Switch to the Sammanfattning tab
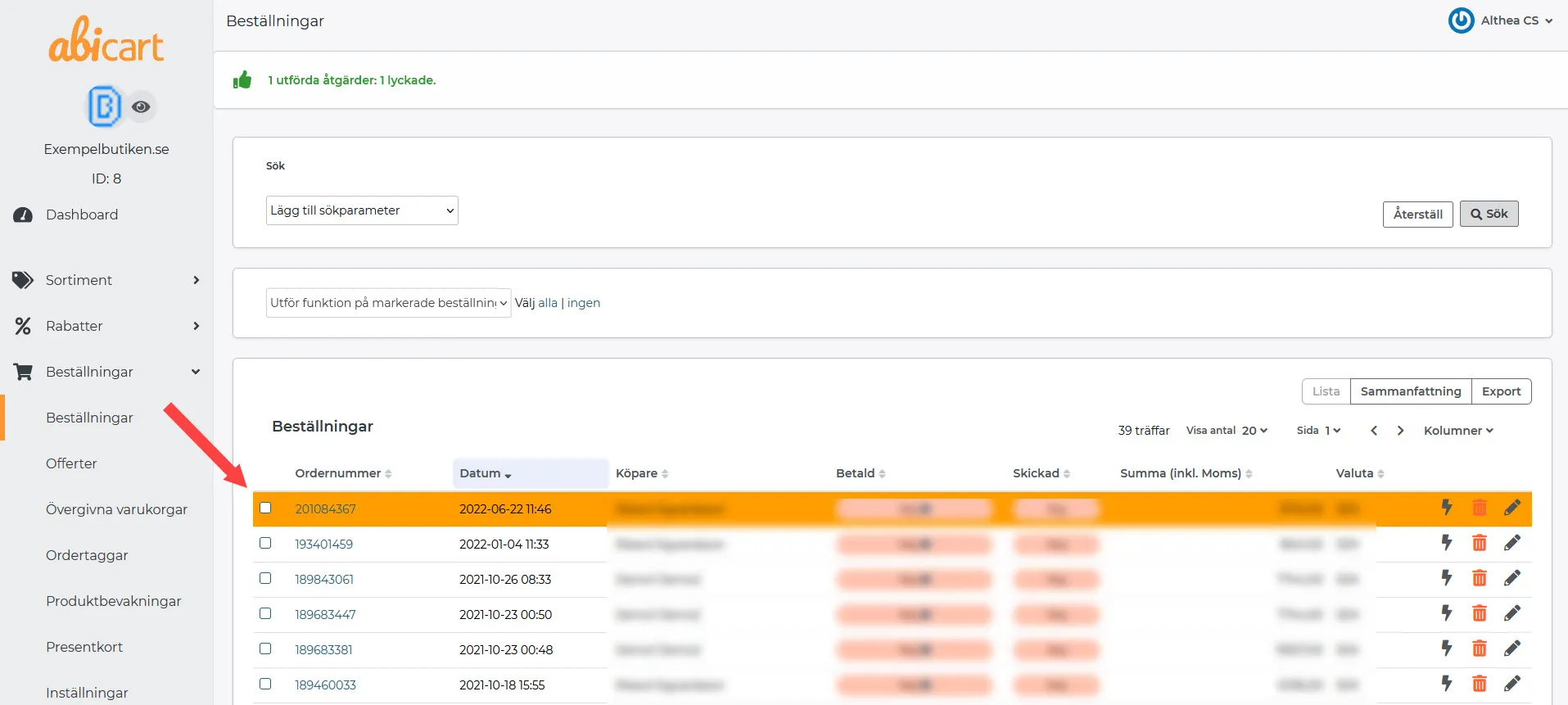 [x=1411, y=391]
